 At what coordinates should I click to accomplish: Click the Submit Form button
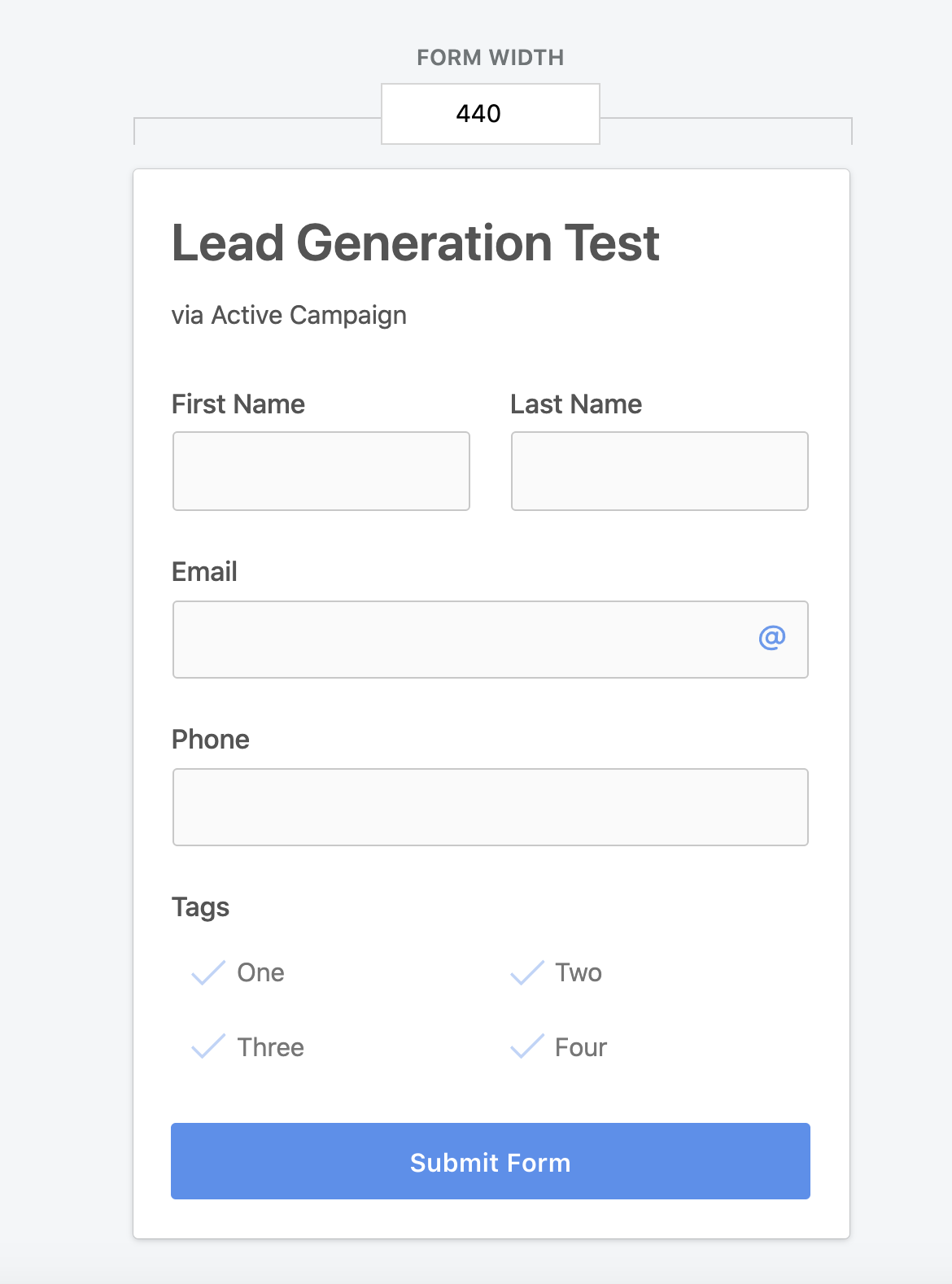click(x=491, y=1161)
